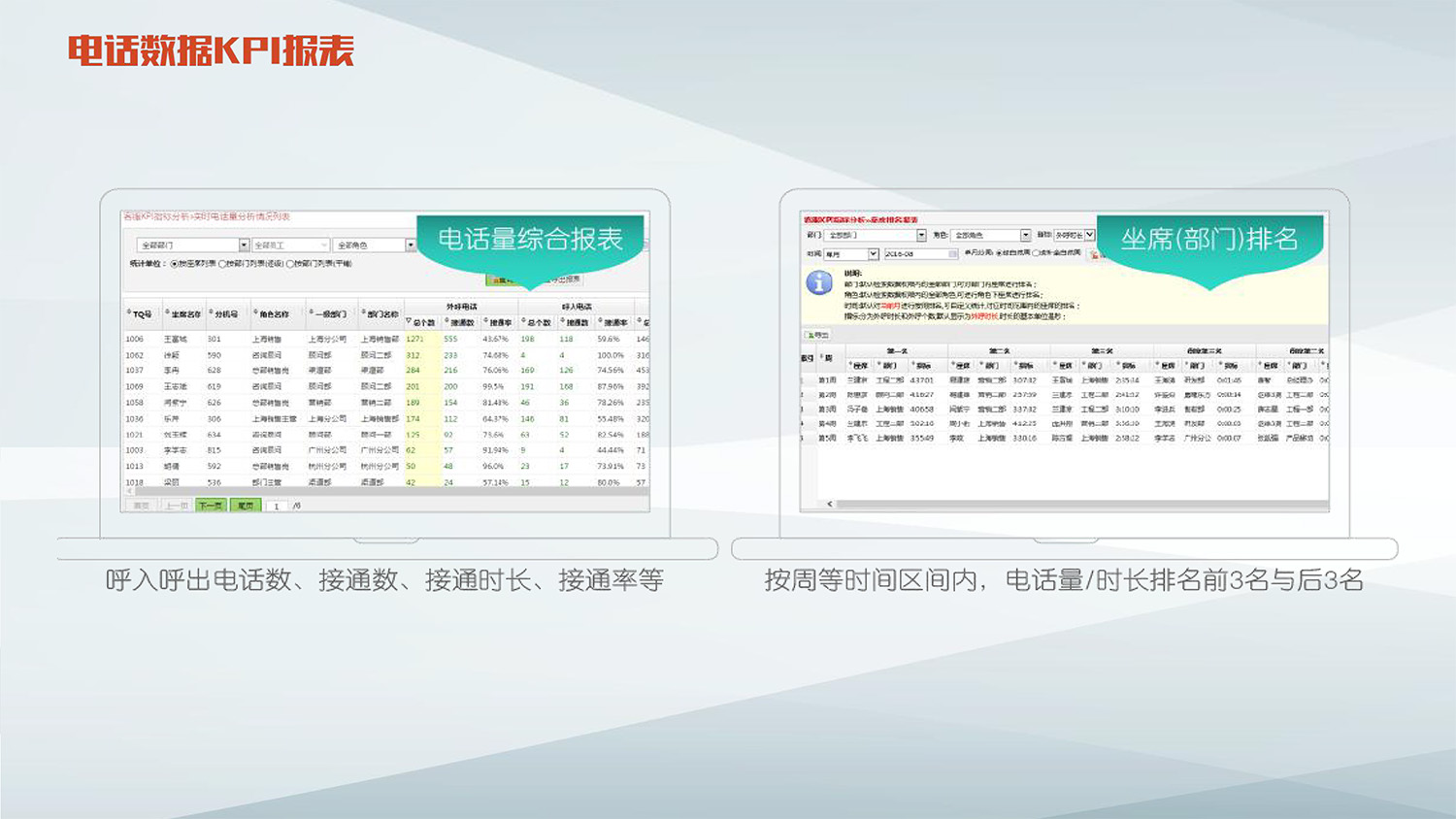Screen dimensions: 1456x819
Task: Click the green export report icon
Action: pyautogui.click(x=499, y=278)
